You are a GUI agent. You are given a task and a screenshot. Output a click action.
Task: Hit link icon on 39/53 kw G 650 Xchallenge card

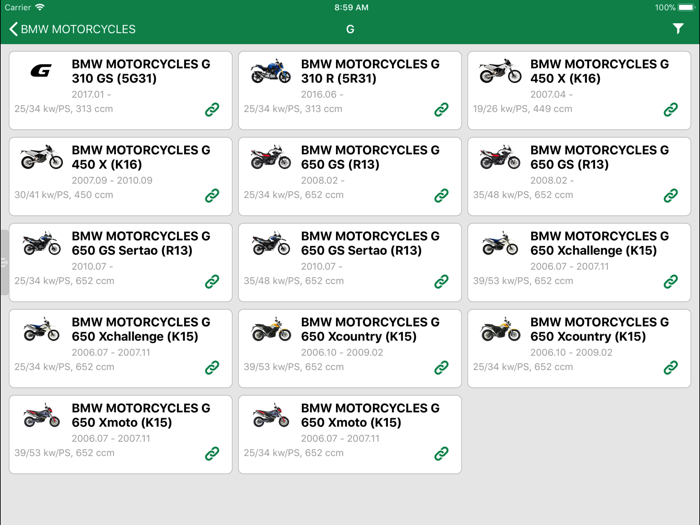671,281
